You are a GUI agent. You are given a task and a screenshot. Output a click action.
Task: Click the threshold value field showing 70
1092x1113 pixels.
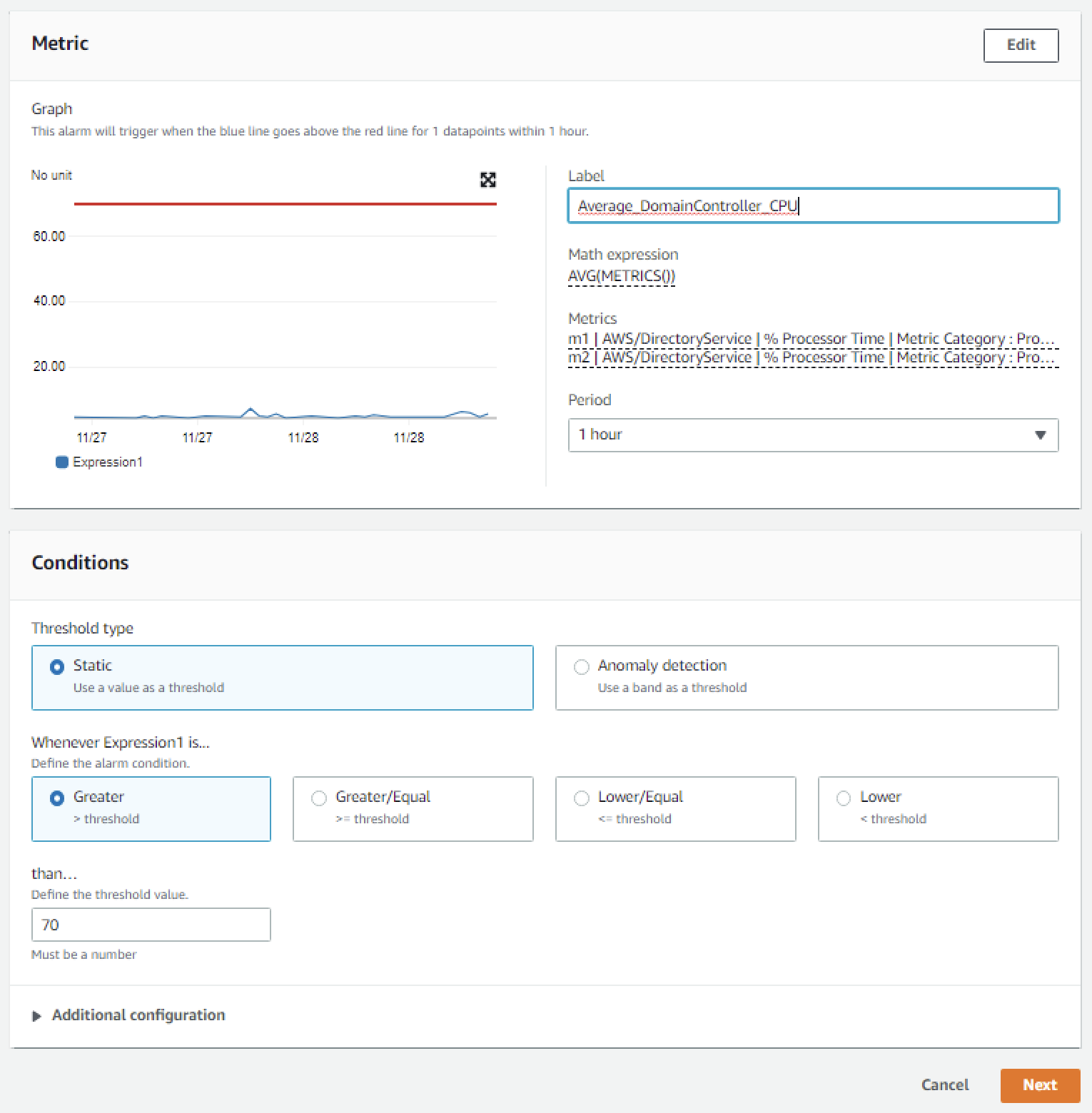(150, 925)
